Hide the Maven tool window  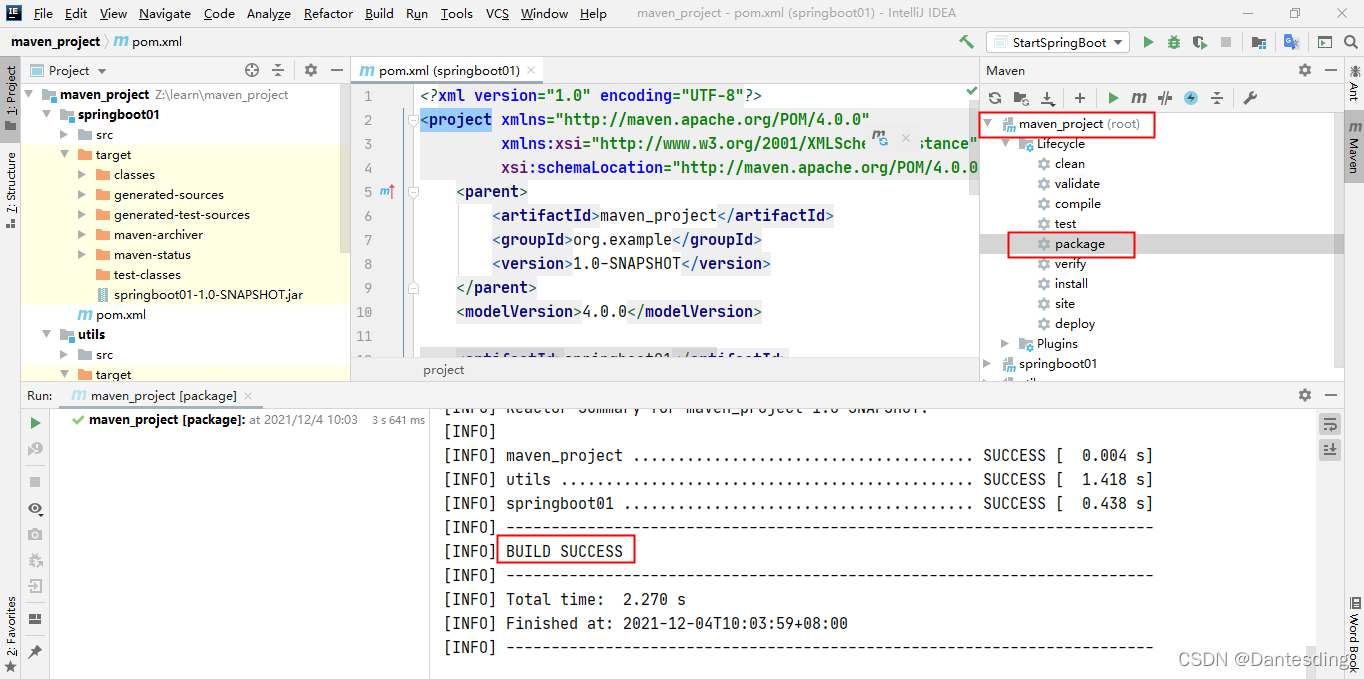pyautogui.click(x=1330, y=70)
